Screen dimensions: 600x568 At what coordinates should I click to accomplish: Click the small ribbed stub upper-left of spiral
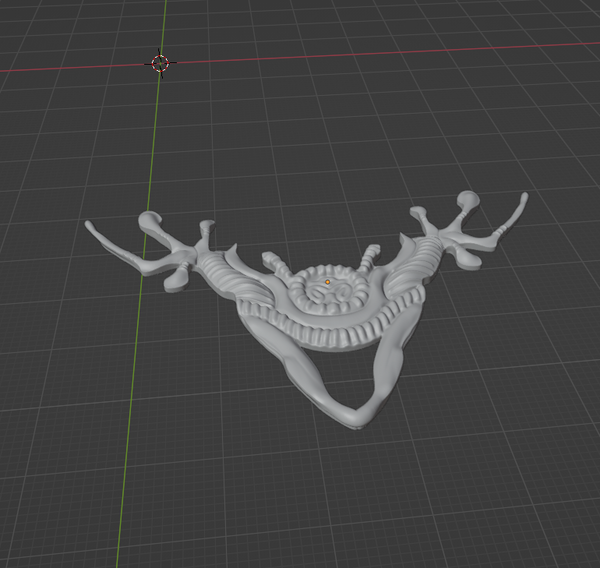click(x=273, y=263)
